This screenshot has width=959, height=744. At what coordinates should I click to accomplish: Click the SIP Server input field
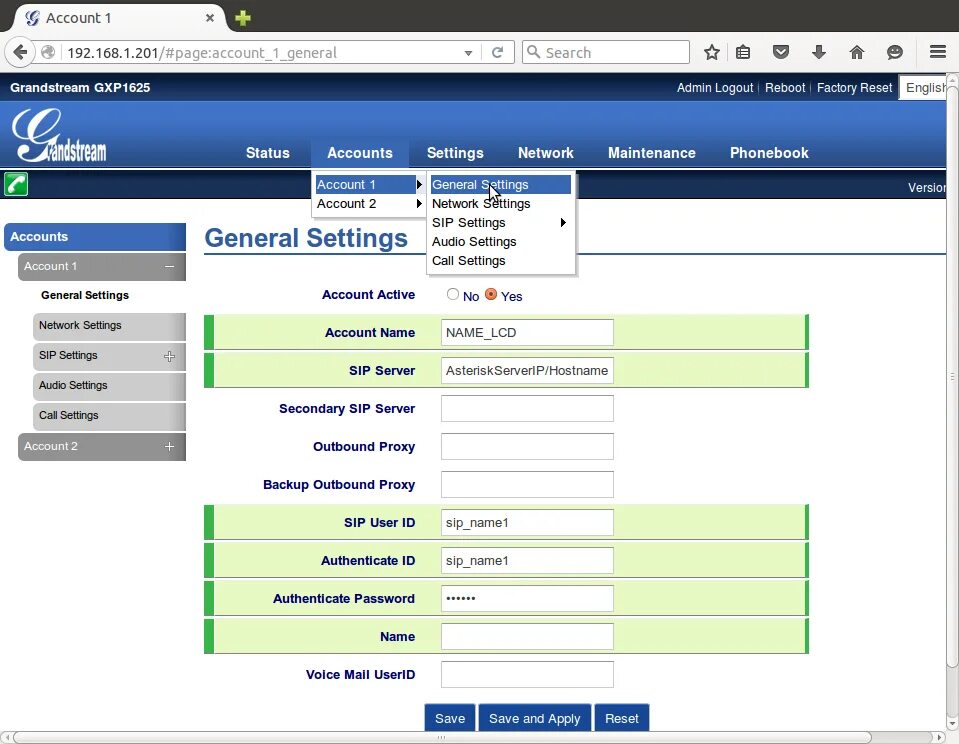[527, 370]
